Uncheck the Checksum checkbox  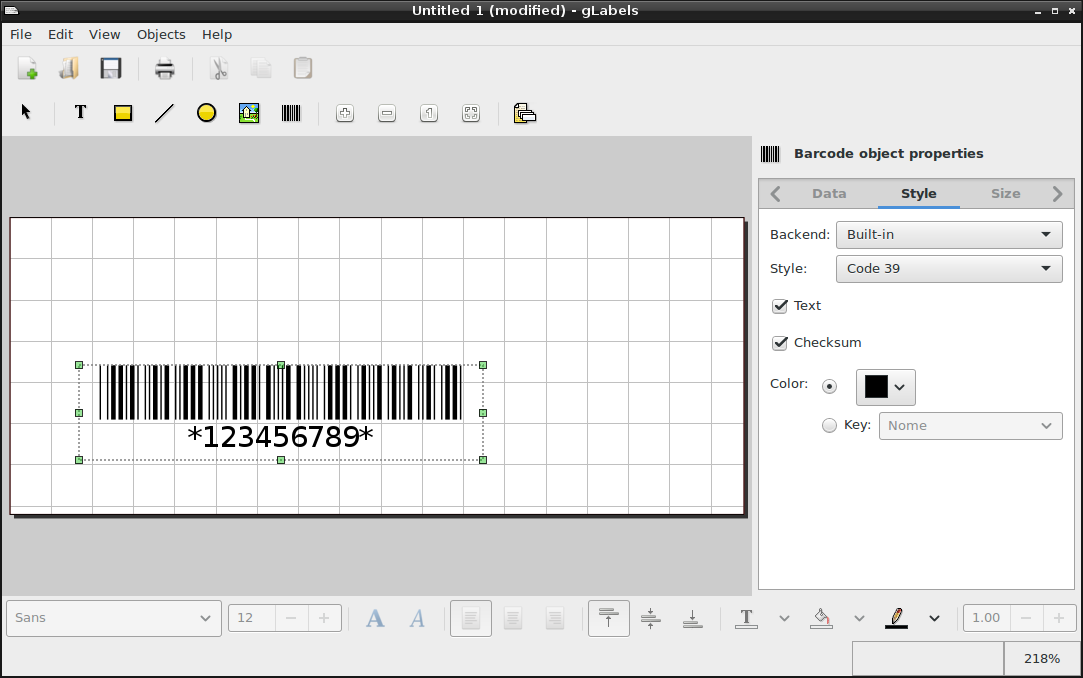[780, 343]
